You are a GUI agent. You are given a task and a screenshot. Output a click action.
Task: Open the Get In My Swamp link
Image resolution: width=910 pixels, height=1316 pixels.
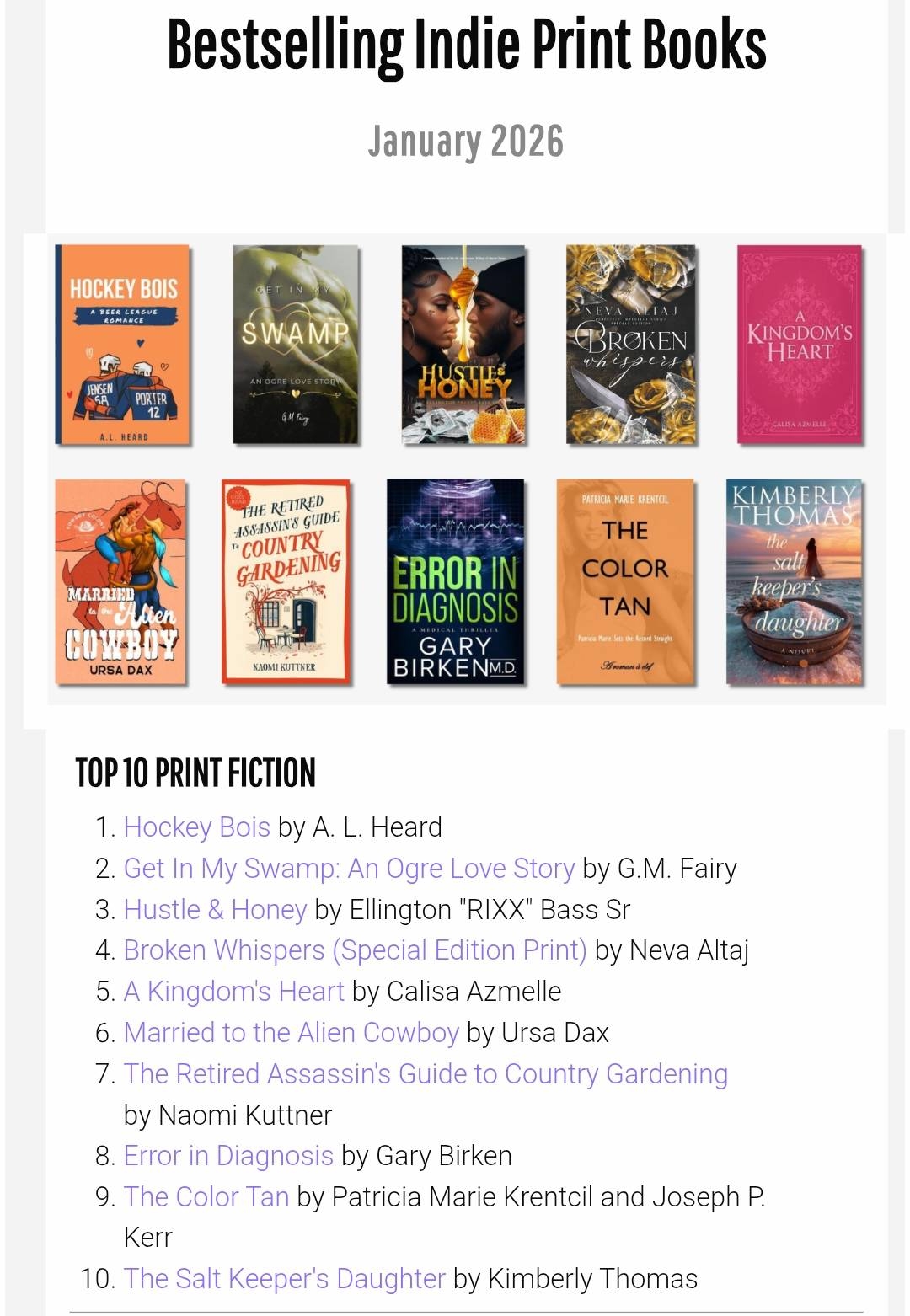pos(349,869)
